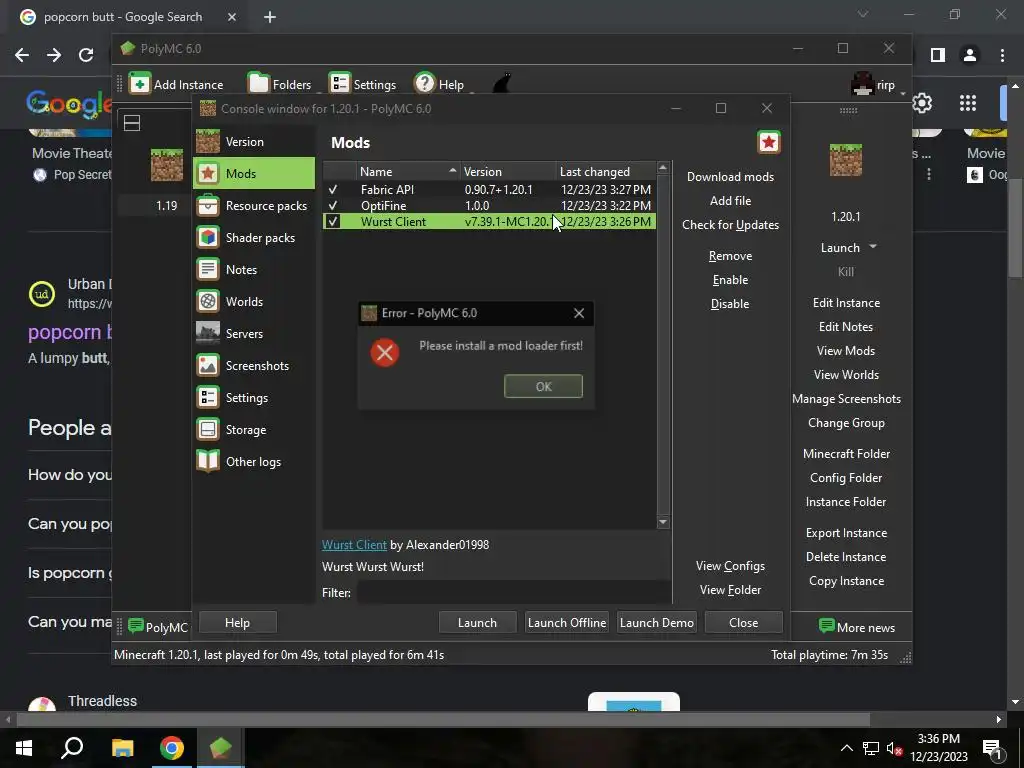Collapse the instance group toggle in PolyMC
Viewport: 1024px width, 768px height.
click(132, 123)
